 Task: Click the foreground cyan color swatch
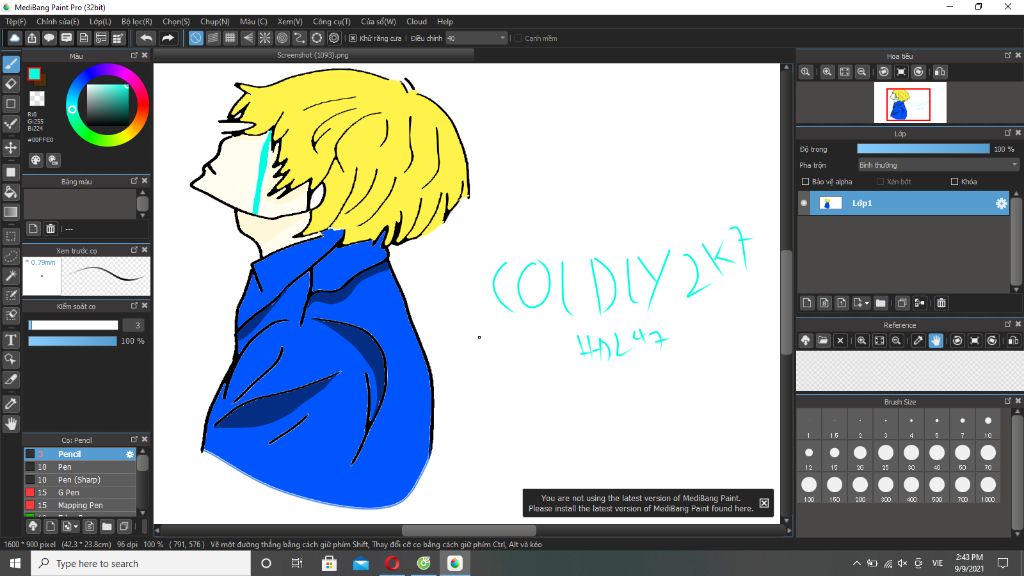34,74
